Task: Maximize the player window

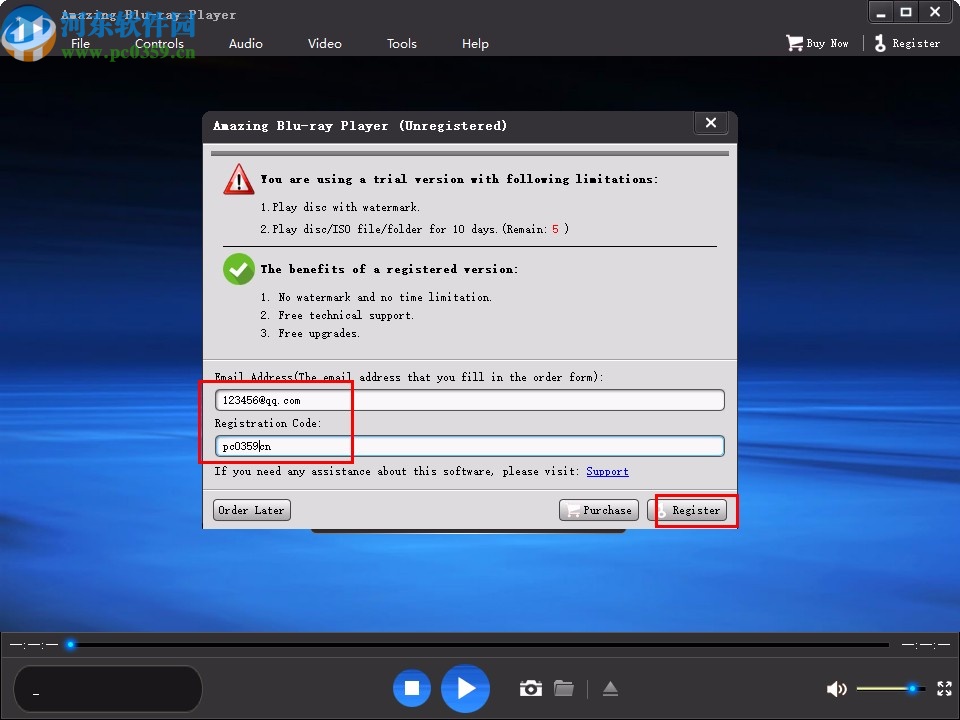Action: (906, 12)
